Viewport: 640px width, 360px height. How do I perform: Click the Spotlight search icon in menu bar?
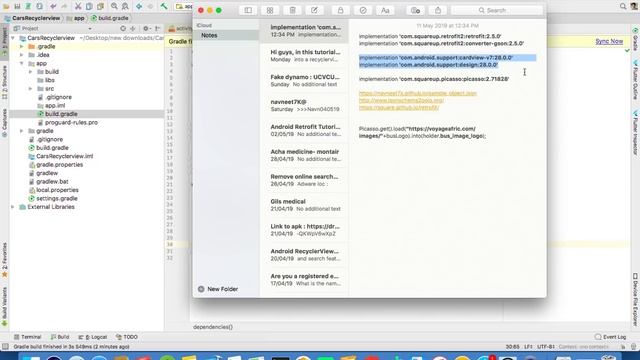623,6
